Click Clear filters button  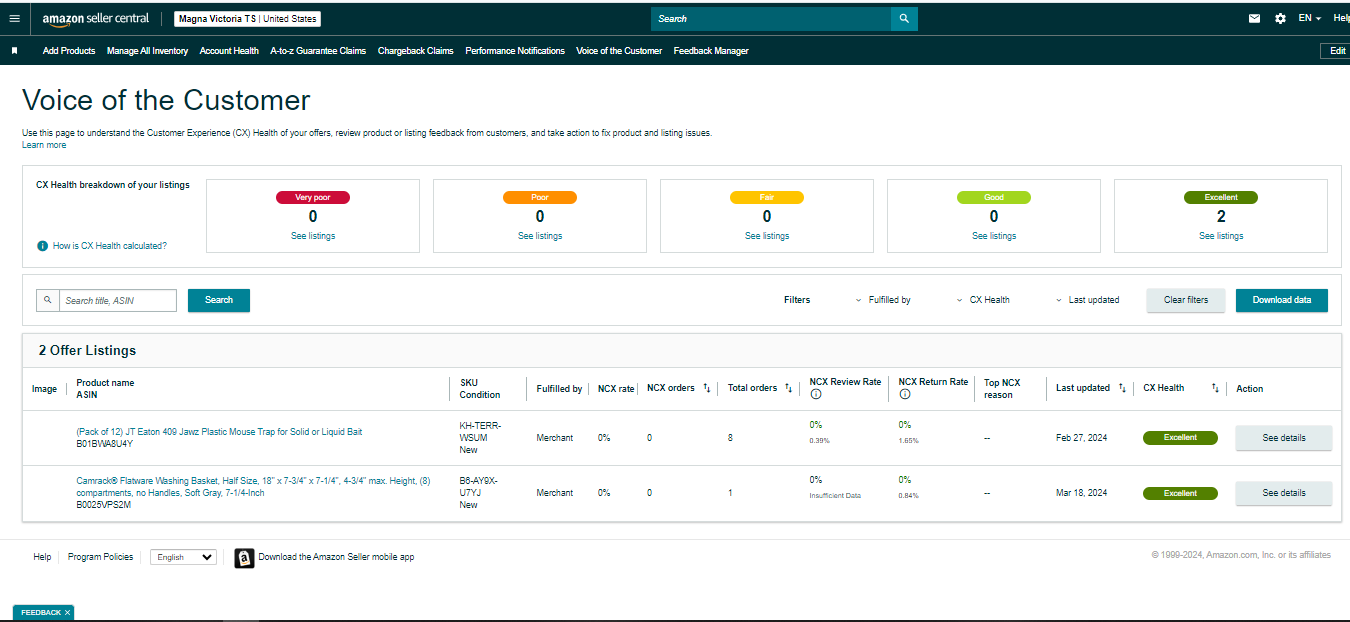(x=1186, y=300)
